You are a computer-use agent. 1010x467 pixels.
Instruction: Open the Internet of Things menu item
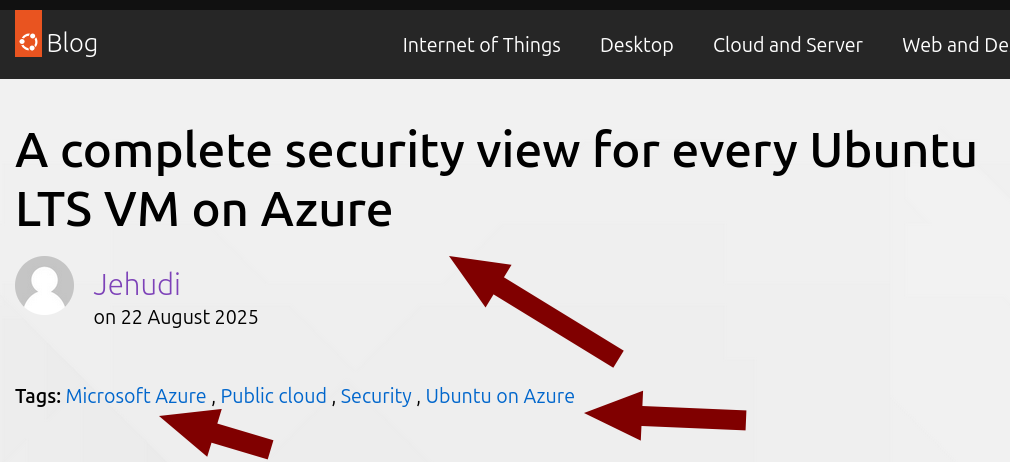tap(481, 45)
